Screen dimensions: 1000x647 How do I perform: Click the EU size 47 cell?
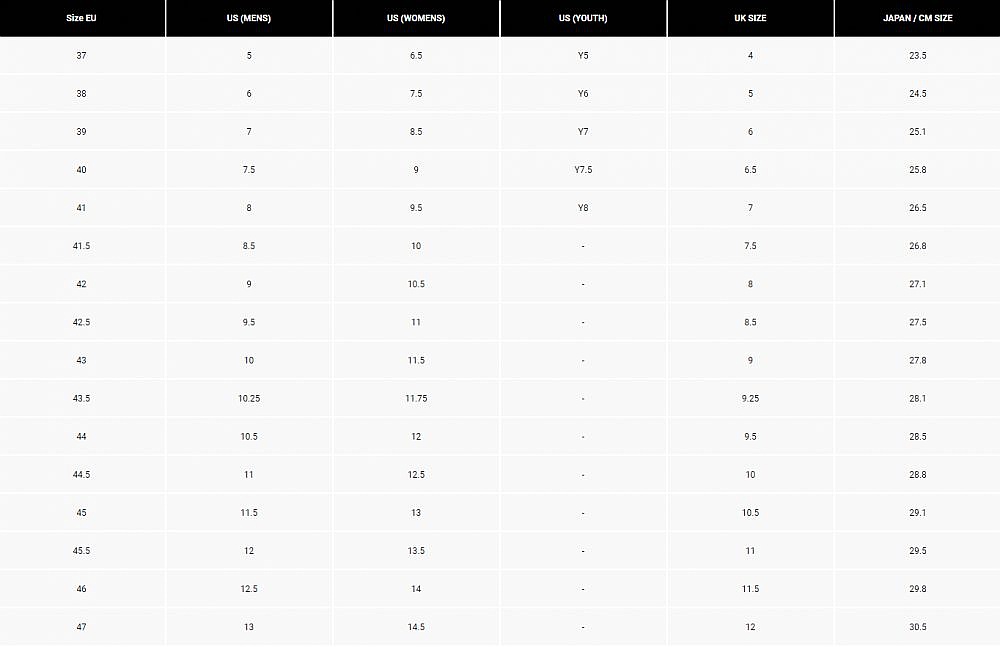[81, 627]
